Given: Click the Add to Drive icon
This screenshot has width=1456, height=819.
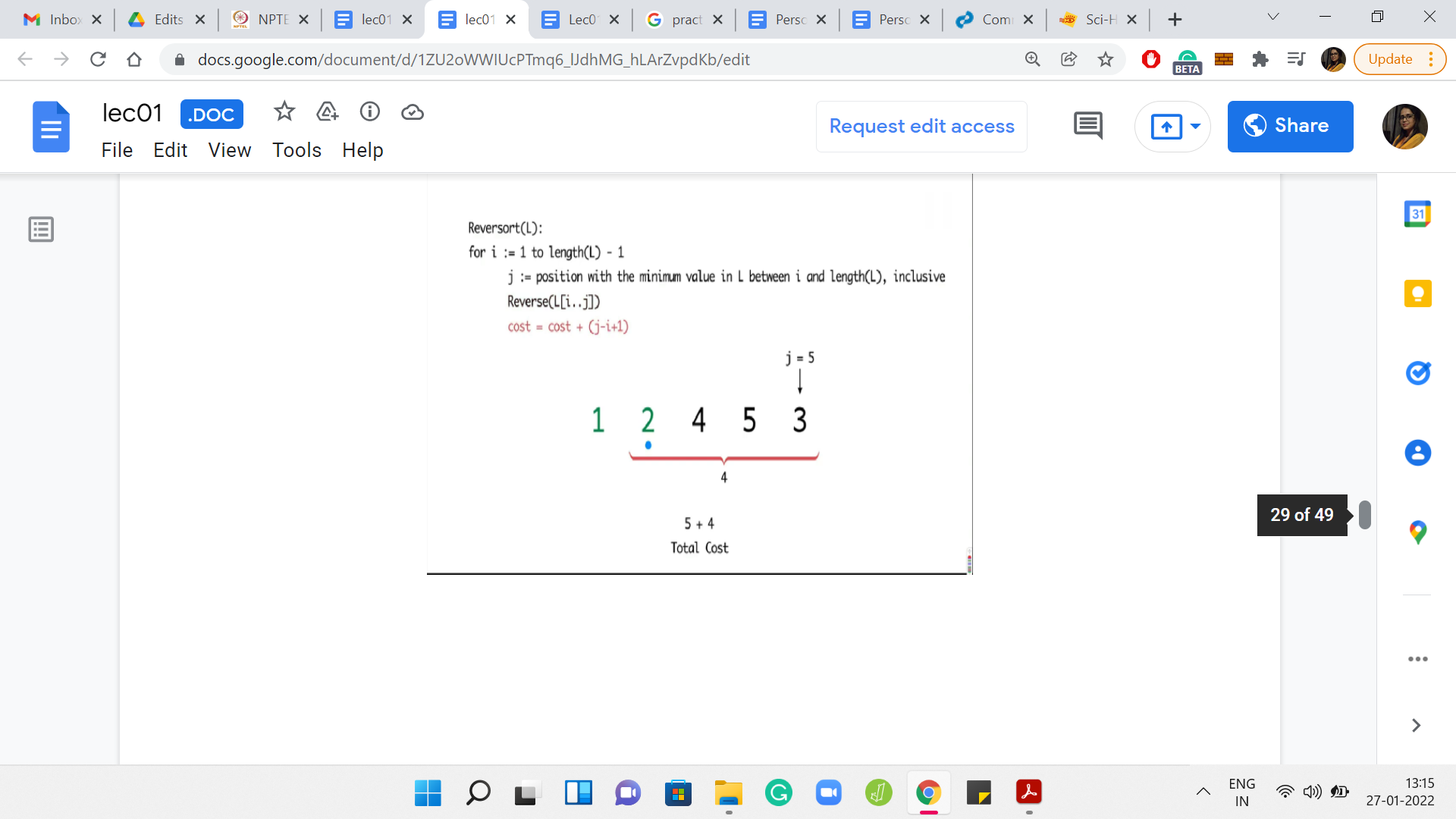Looking at the screenshot, I should (x=327, y=112).
